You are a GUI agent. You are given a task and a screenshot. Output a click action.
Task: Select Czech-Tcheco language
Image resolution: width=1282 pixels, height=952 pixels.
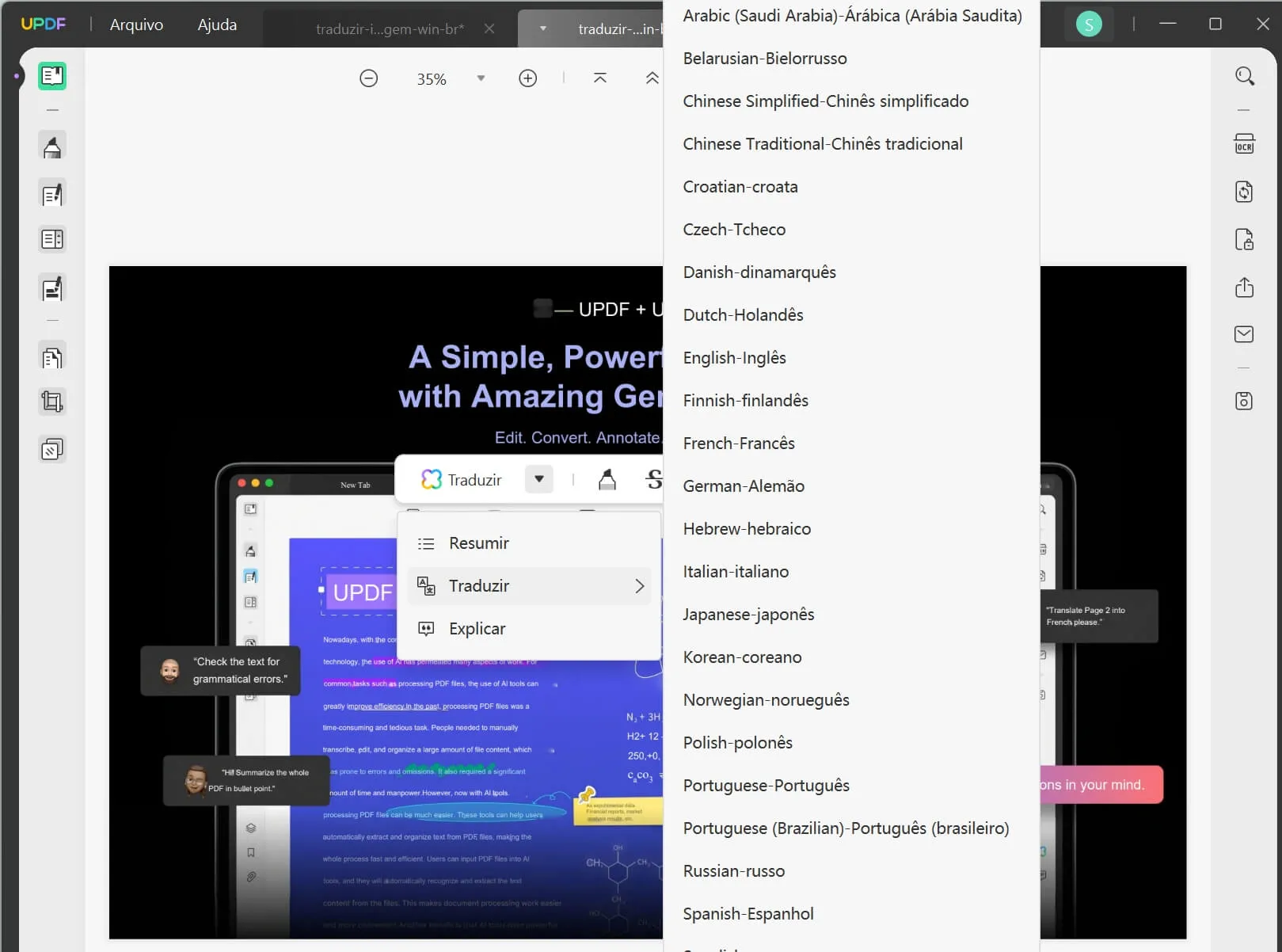(x=851, y=230)
